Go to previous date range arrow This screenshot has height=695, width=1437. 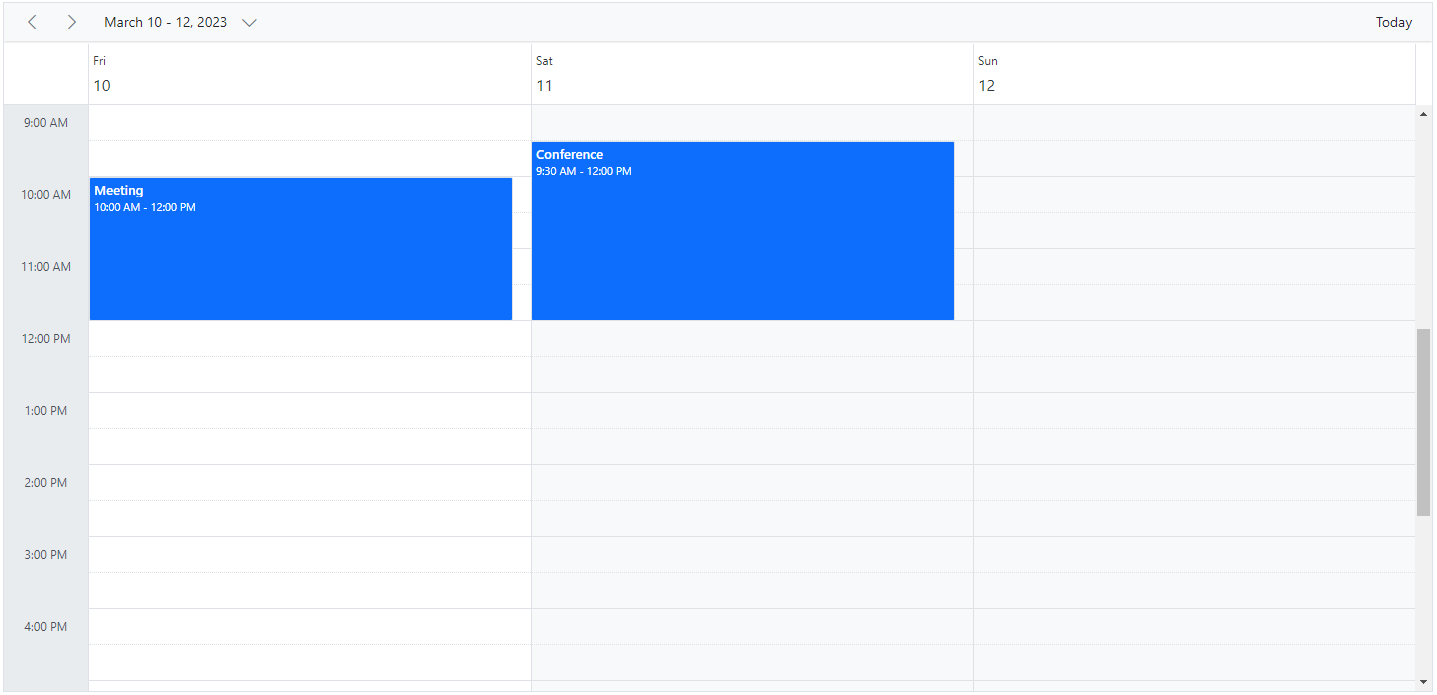32,22
